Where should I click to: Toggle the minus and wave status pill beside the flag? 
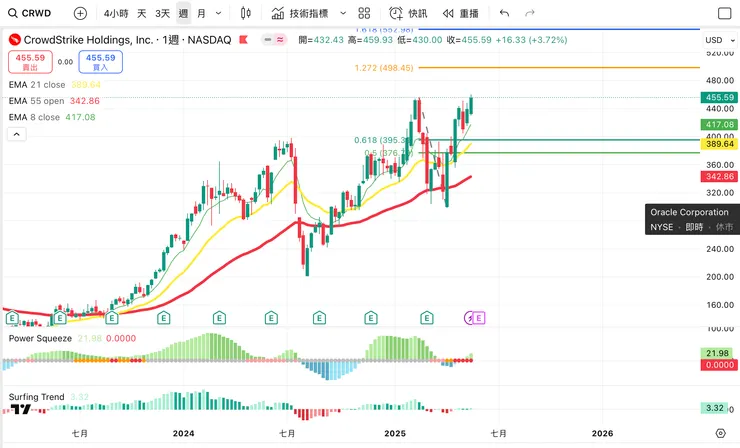[274, 40]
